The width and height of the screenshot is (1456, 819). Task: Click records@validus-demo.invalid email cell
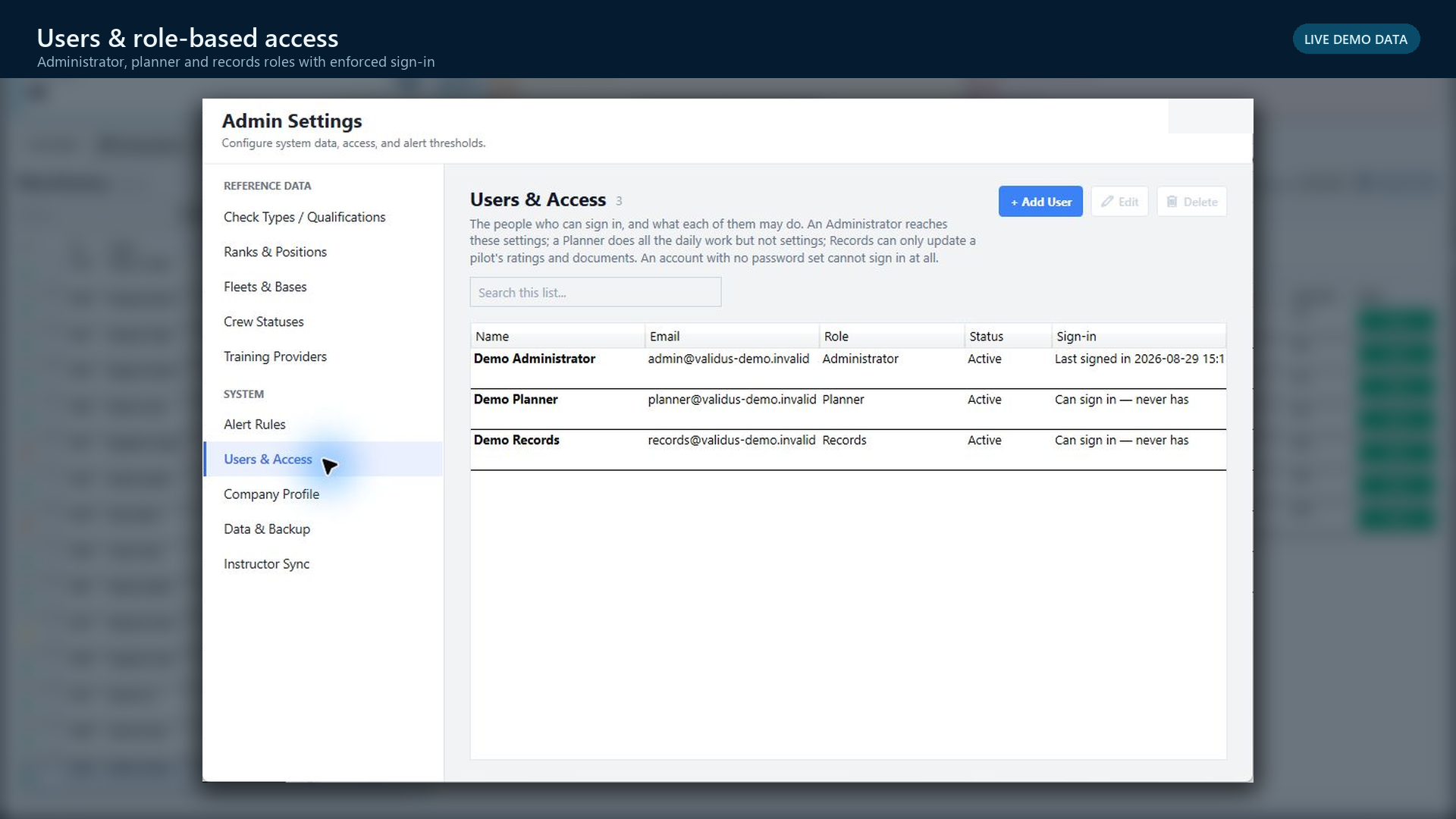[732, 441]
